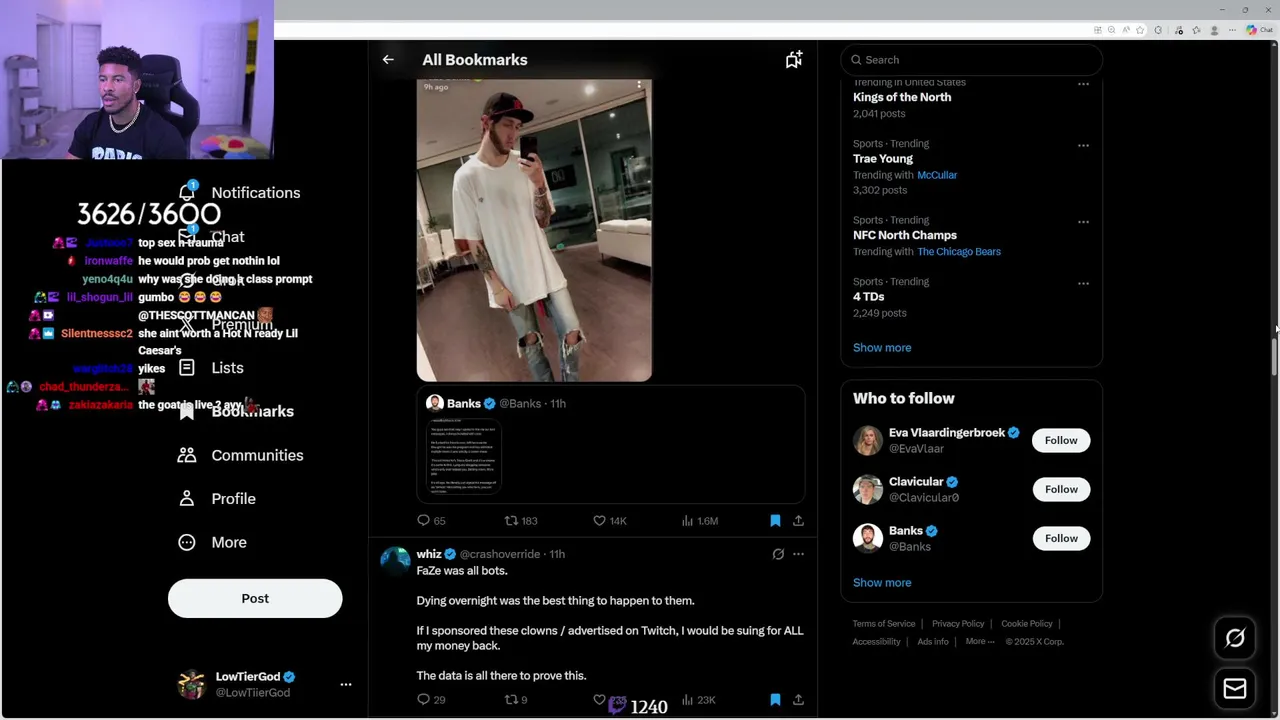
Task: Open Notifications in sidebar
Action: tap(240, 193)
